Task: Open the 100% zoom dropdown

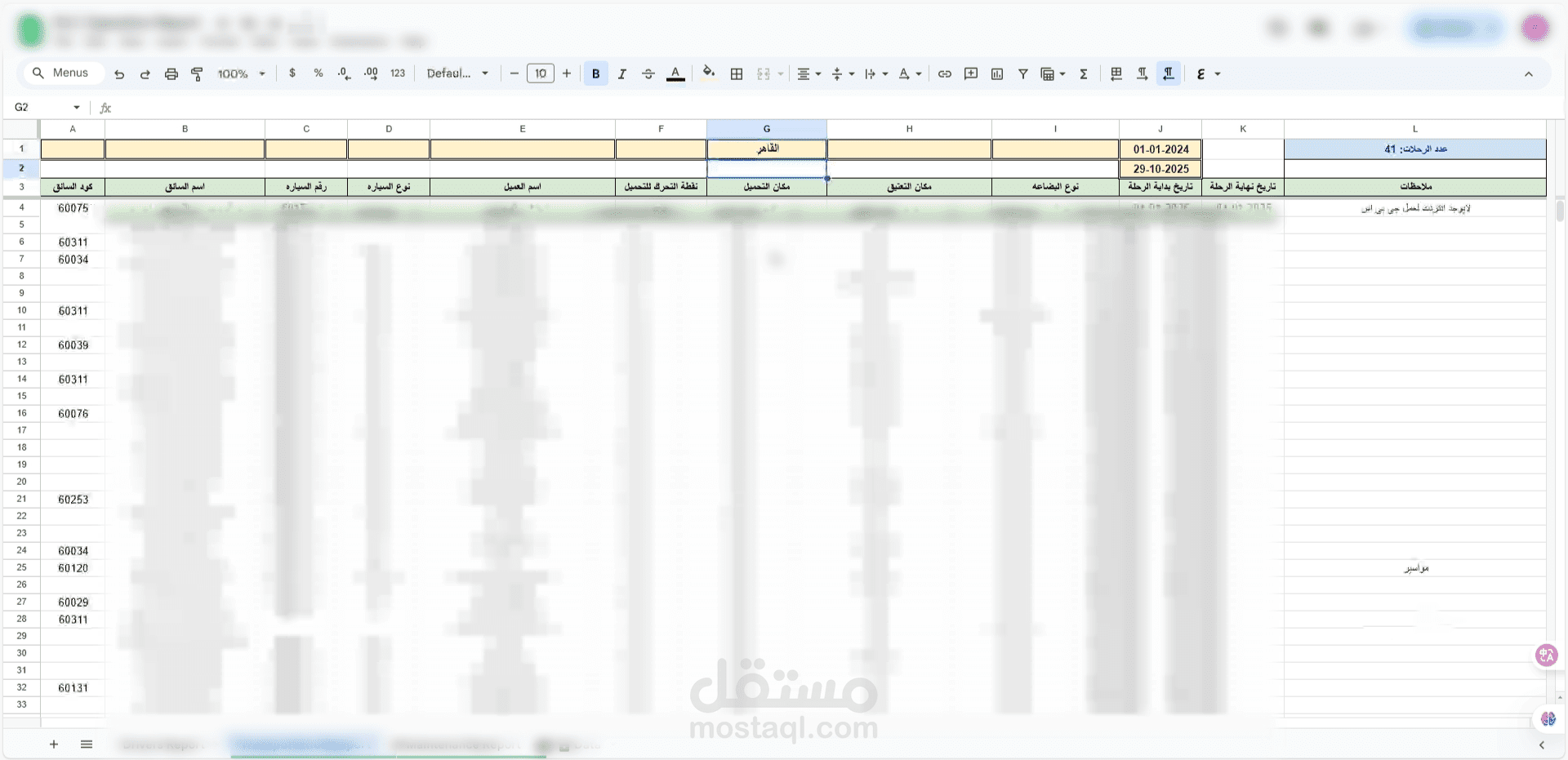Action: click(x=241, y=74)
